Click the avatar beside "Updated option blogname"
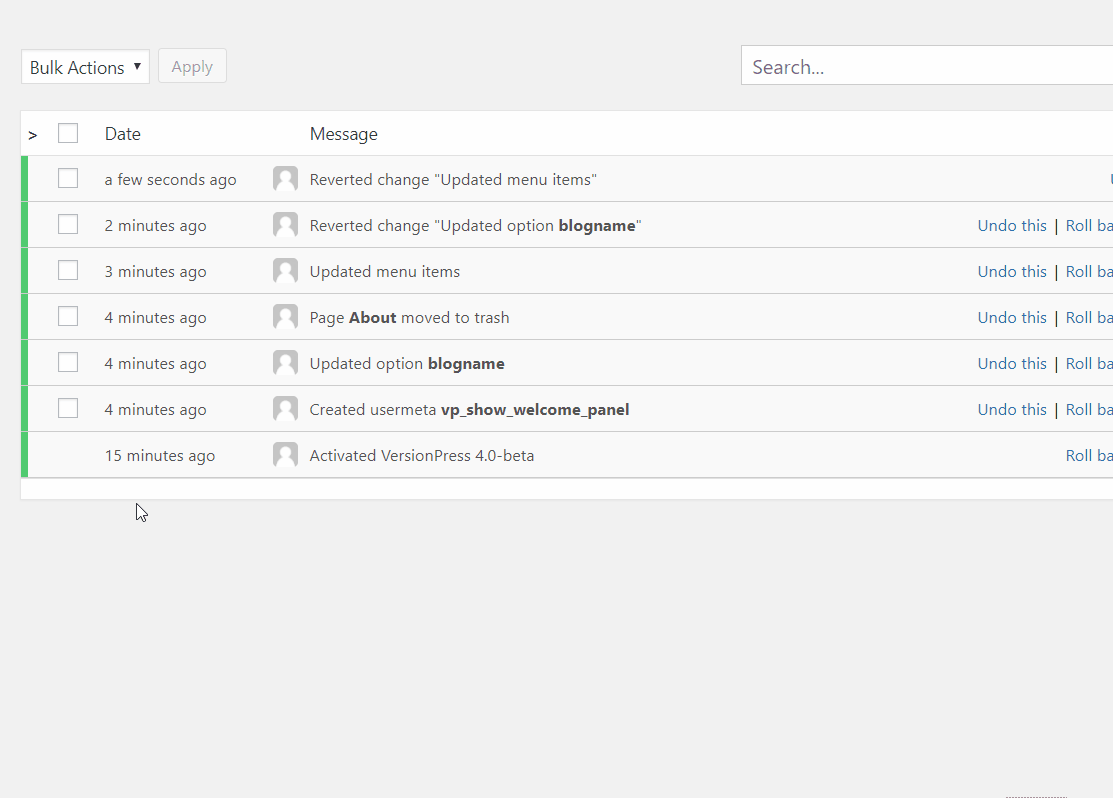The width and height of the screenshot is (1113, 798). pos(285,362)
